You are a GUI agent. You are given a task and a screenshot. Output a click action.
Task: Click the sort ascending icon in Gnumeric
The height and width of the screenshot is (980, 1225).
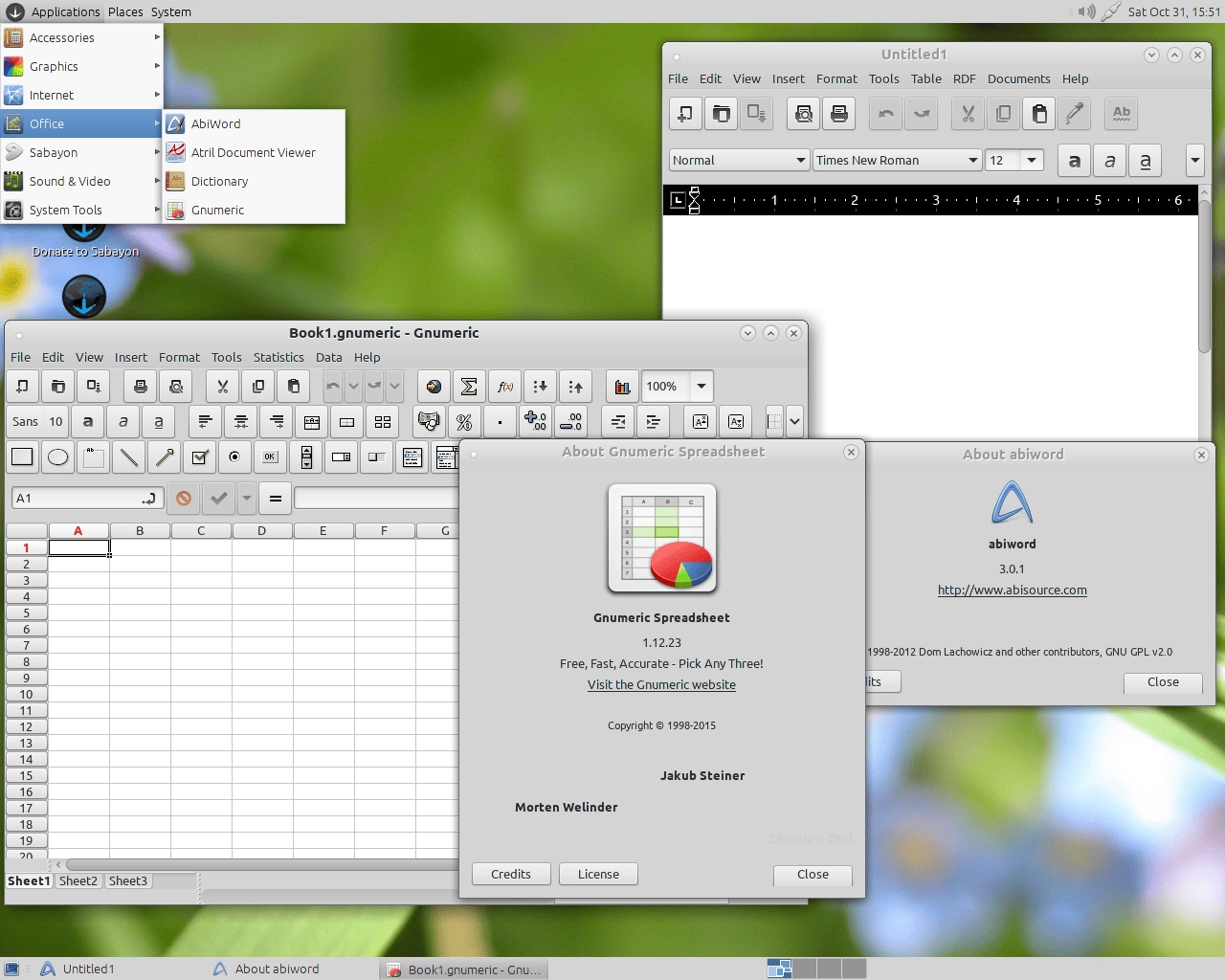(541, 387)
